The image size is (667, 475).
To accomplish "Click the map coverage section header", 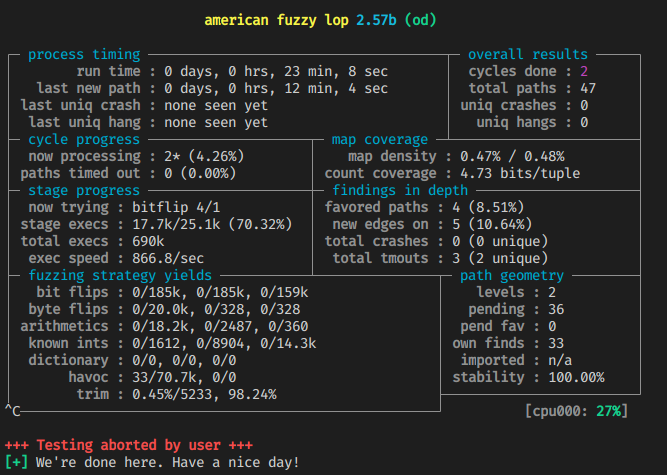I will (x=380, y=140).
